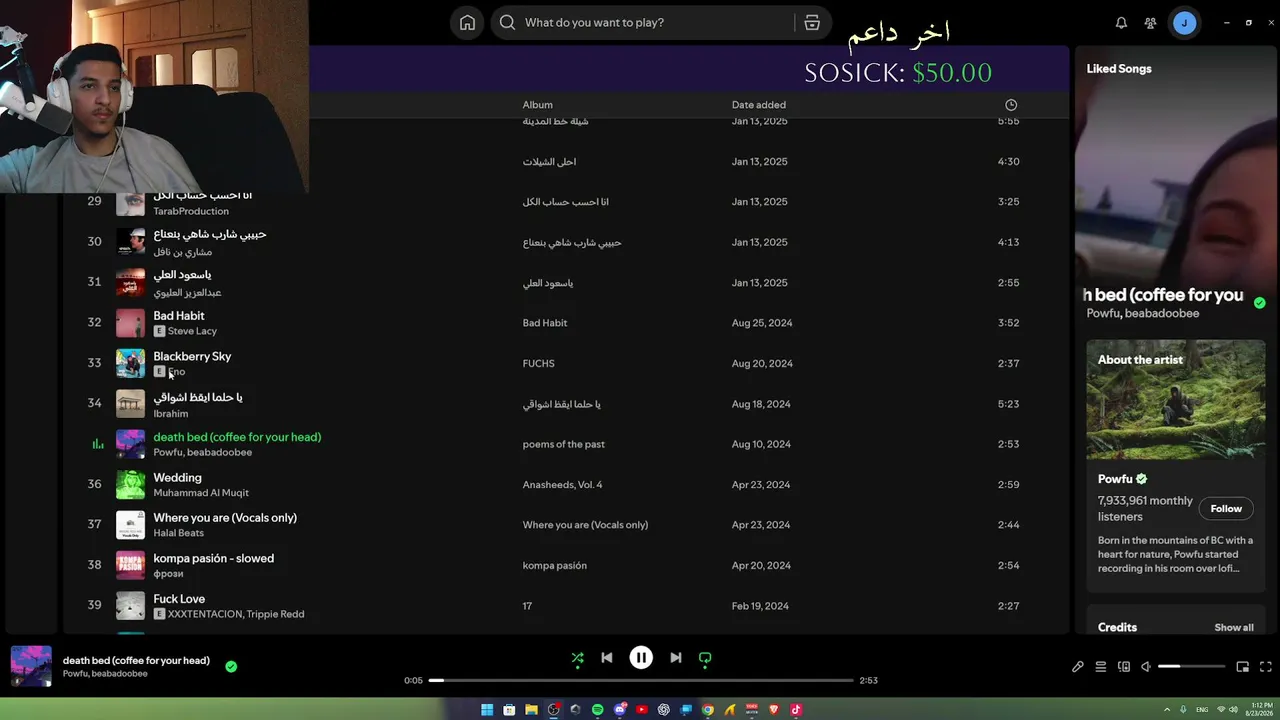Screen dimensions: 1280x720
Task: Toggle repeat mode in the player
Action: (705, 658)
